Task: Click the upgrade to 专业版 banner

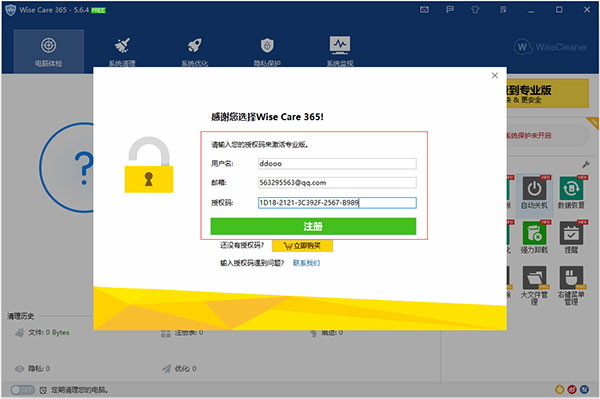Action: pyautogui.click(x=548, y=93)
